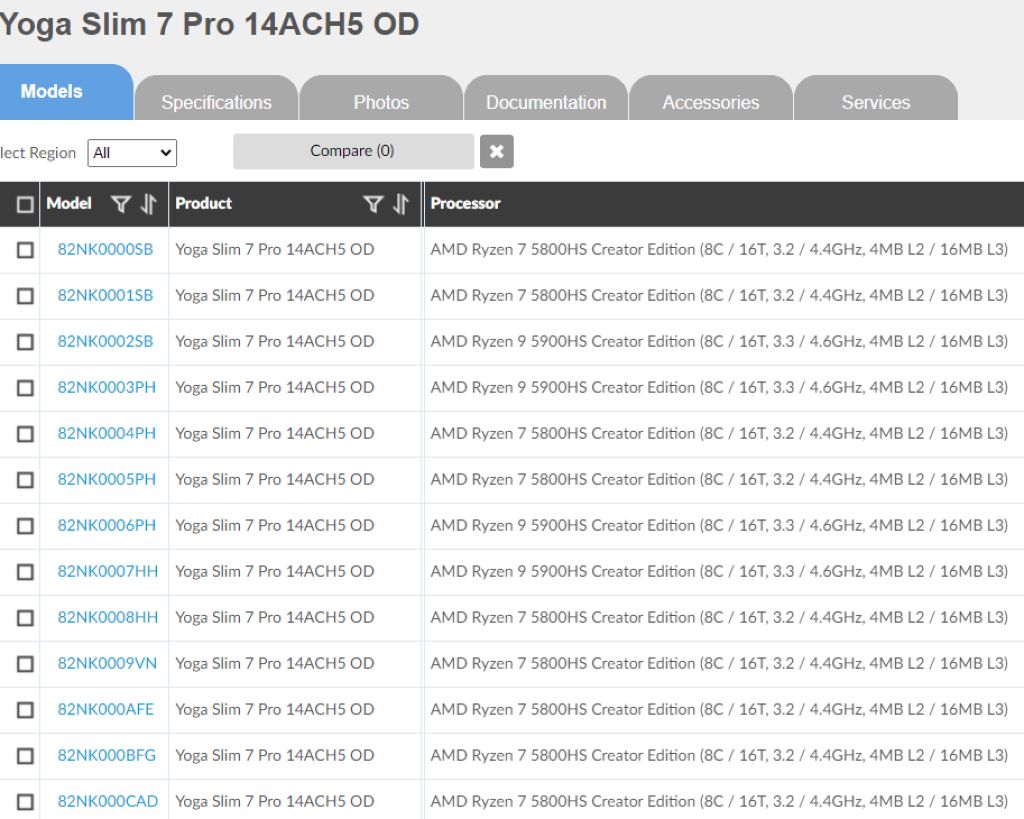Enable the checkbox for 82NK000AFE
Viewport: 1024px width, 819px height.
point(25,710)
